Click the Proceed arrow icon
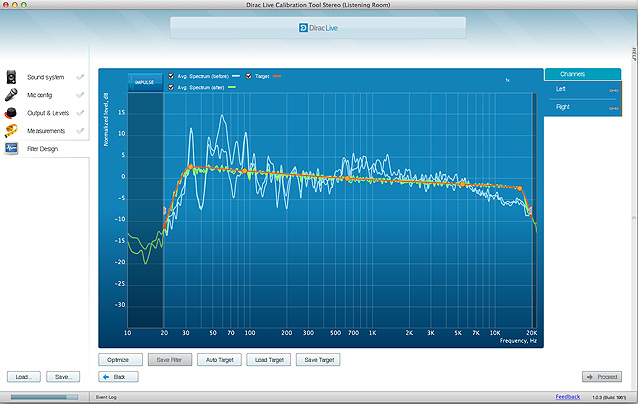This screenshot has width=638, height=404. pos(590,377)
